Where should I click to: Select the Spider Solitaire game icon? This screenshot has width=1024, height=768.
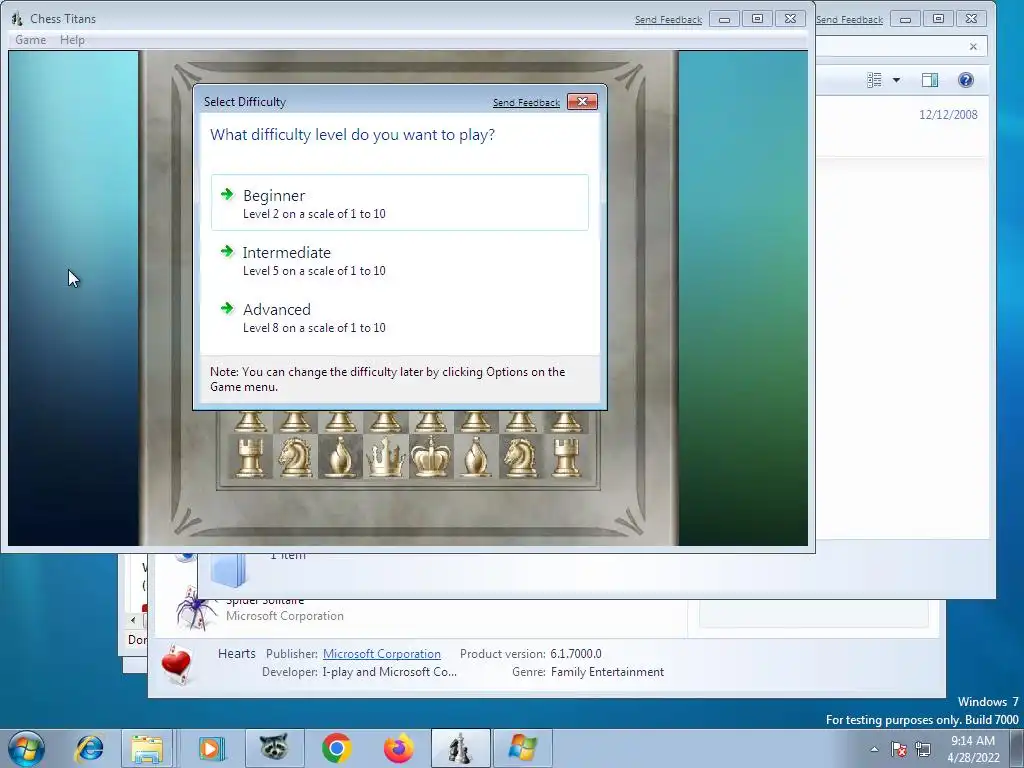[x=195, y=609]
